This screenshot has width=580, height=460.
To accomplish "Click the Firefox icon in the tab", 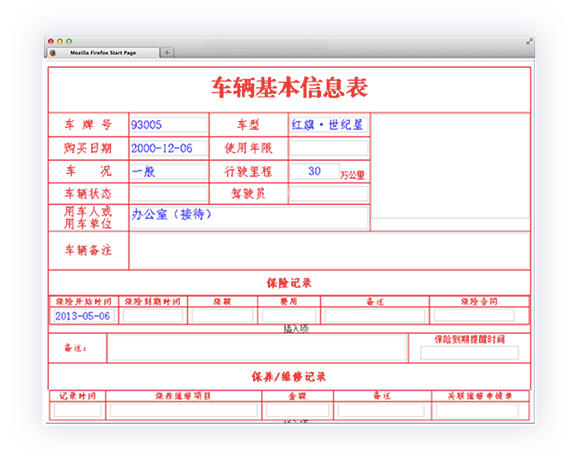I will (53, 53).
